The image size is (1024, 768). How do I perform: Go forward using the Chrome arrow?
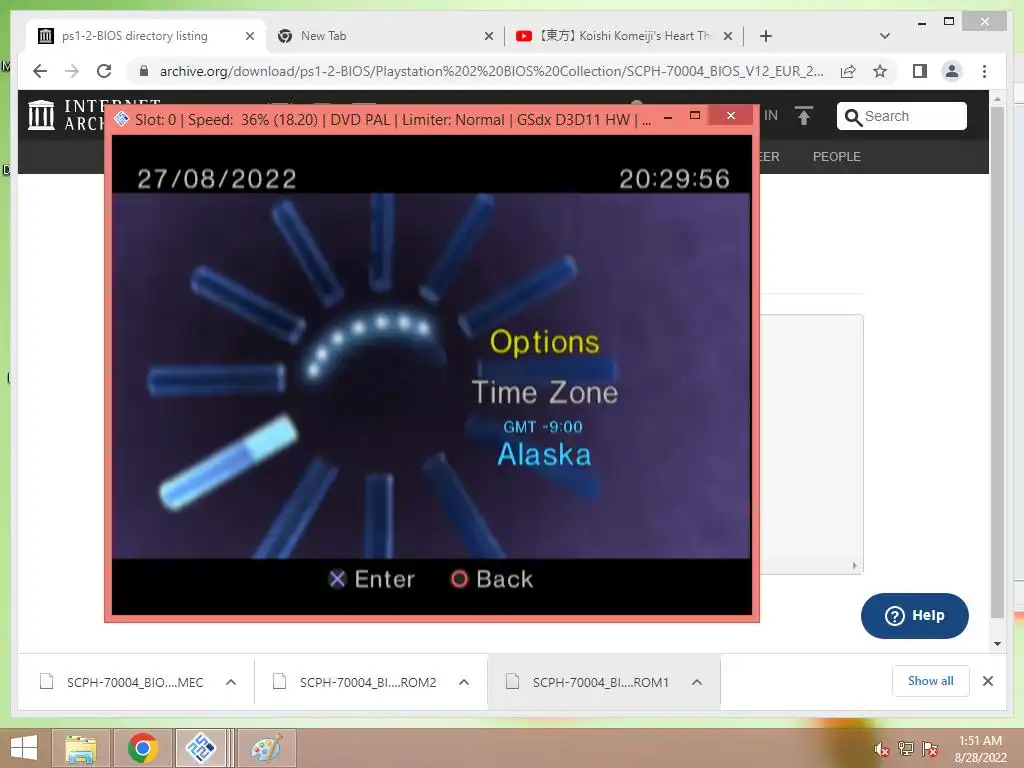tap(72, 71)
